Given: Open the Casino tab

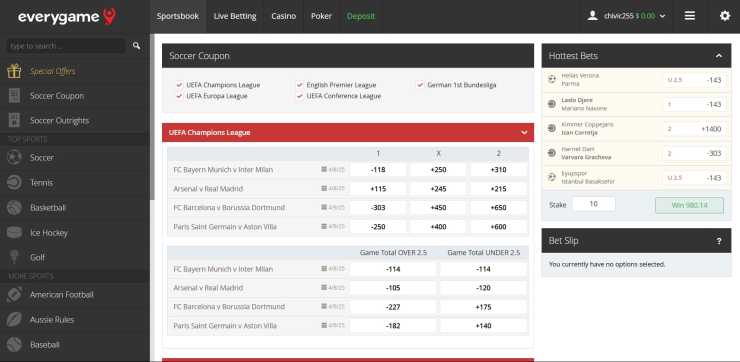Looking at the screenshot, I should tap(284, 16).
